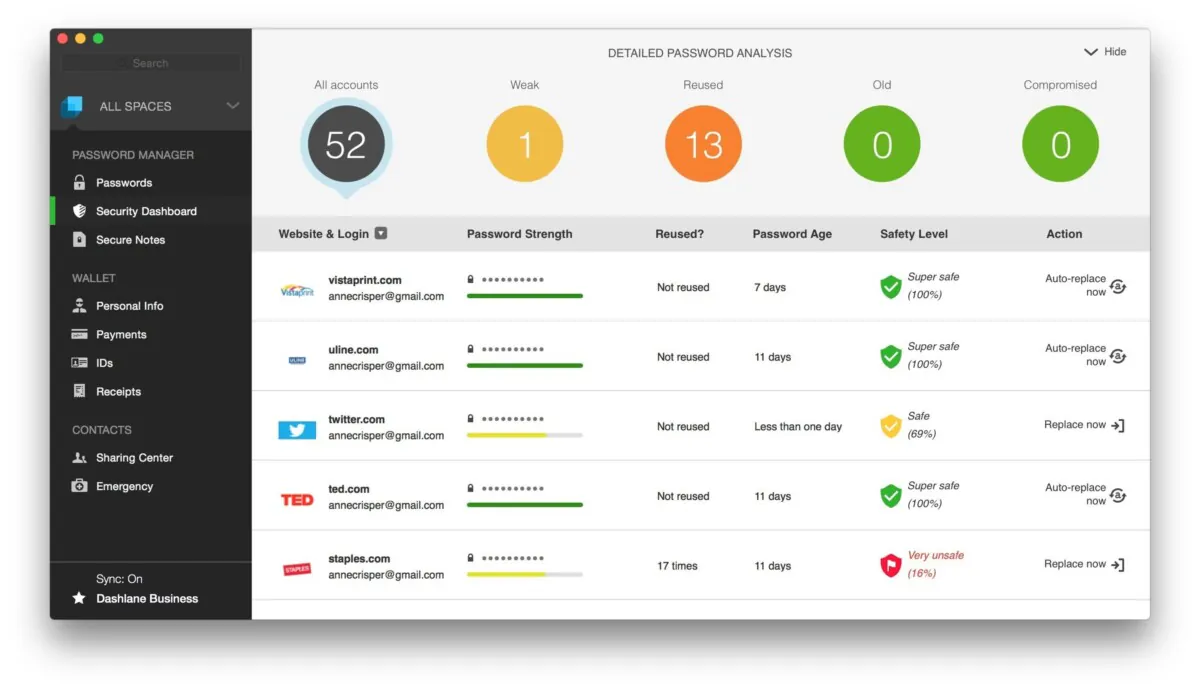Expand the All Spaces dropdown
The height and width of the screenshot is (691, 1200).
[x=232, y=106]
